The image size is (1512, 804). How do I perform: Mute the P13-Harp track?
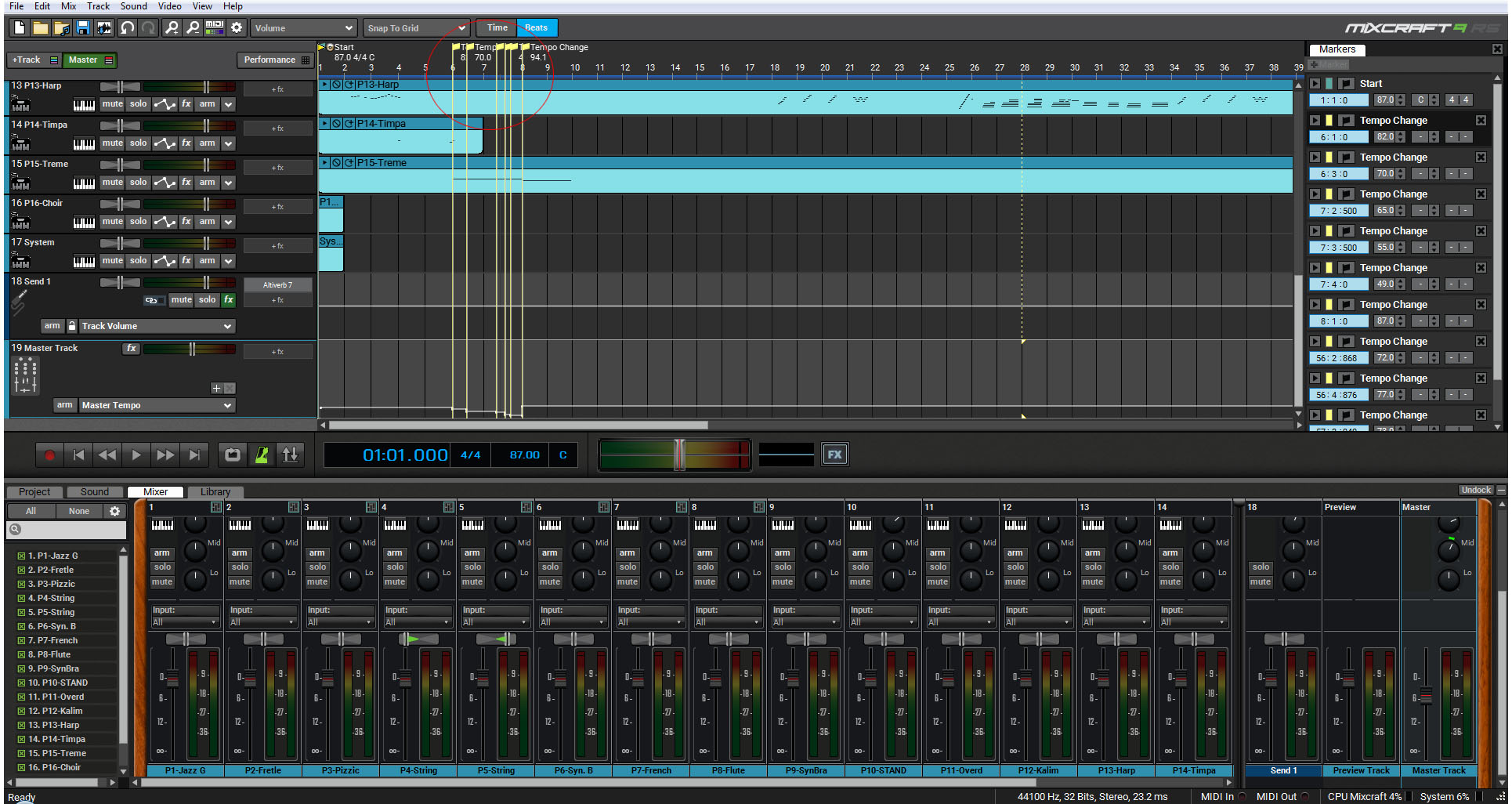pyautogui.click(x=112, y=104)
